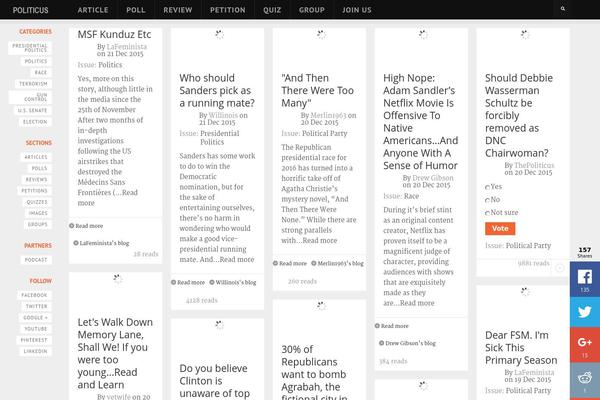
Task: Open Terrorism category in sidebar
Action: (34, 84)
